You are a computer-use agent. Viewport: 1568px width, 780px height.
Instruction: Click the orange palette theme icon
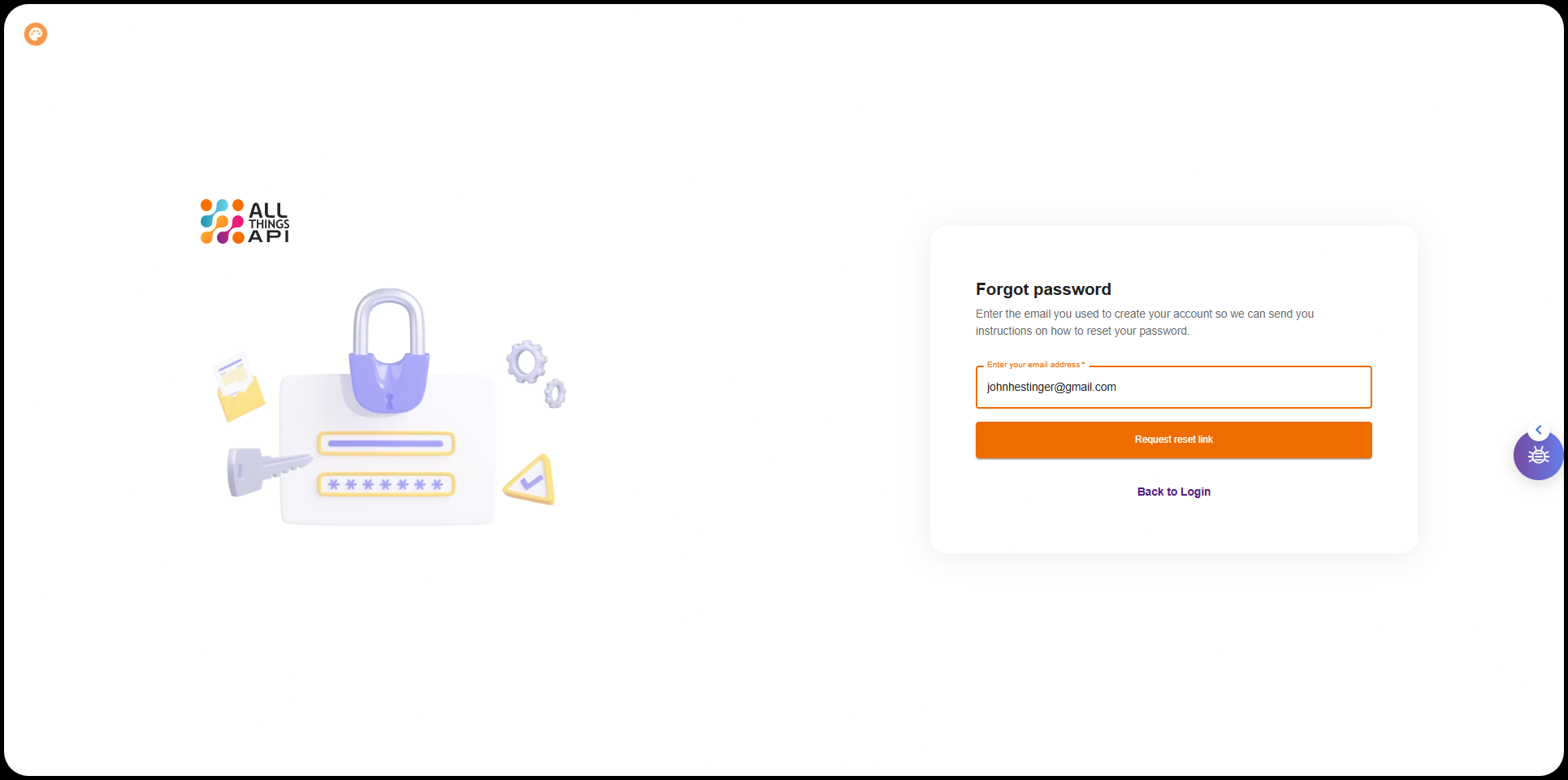(36, 34)
